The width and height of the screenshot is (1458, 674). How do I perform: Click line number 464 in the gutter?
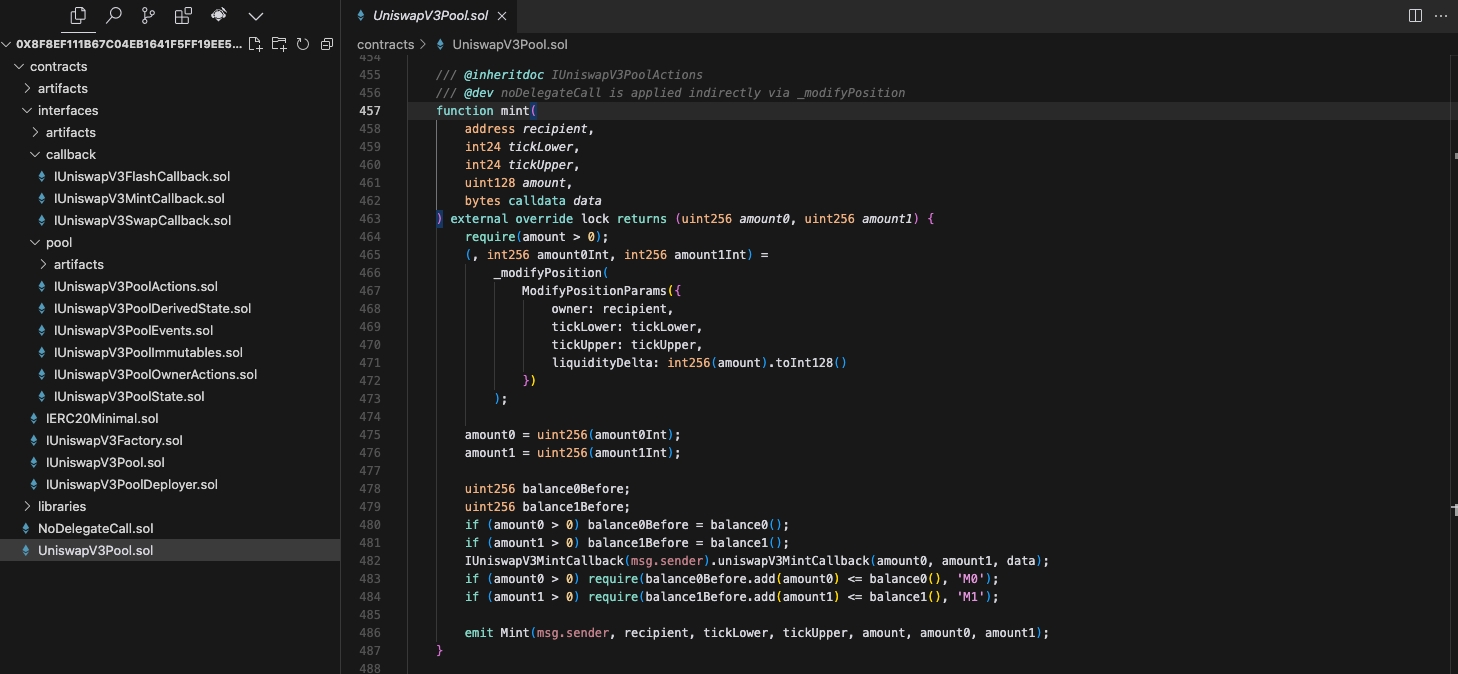(369, 237)
